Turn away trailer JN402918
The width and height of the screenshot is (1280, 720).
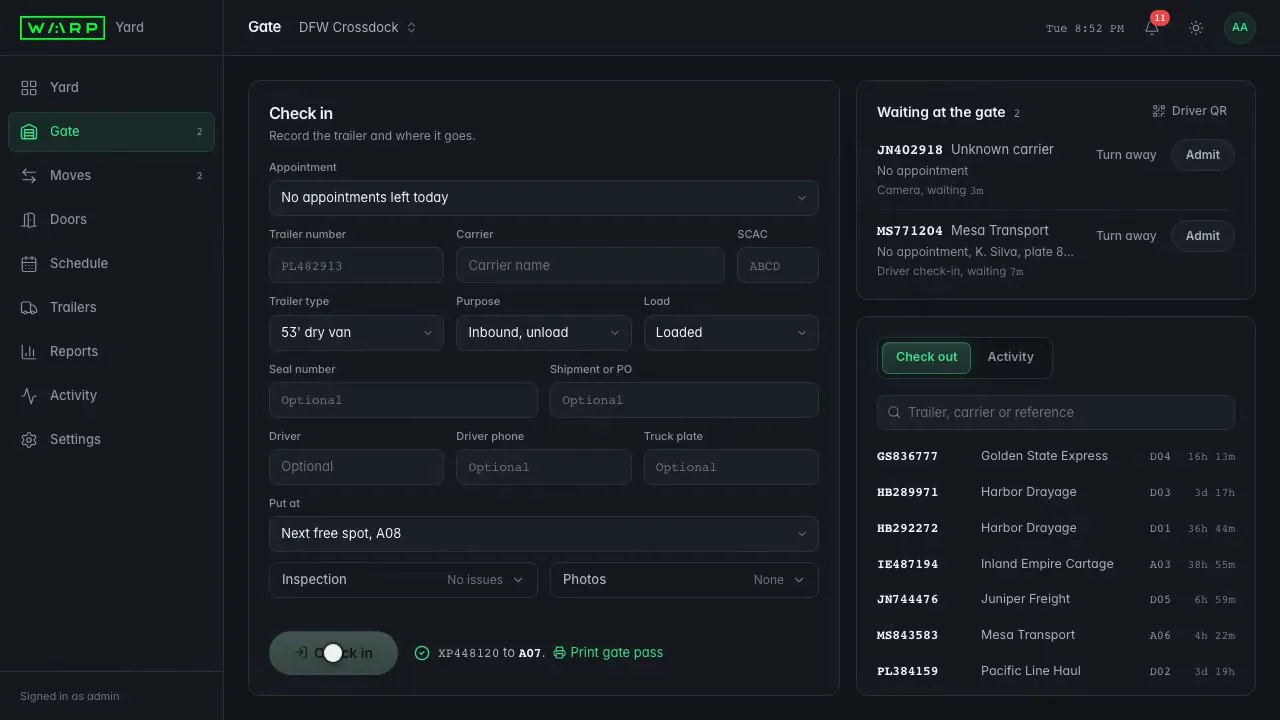coord(1126,155)
